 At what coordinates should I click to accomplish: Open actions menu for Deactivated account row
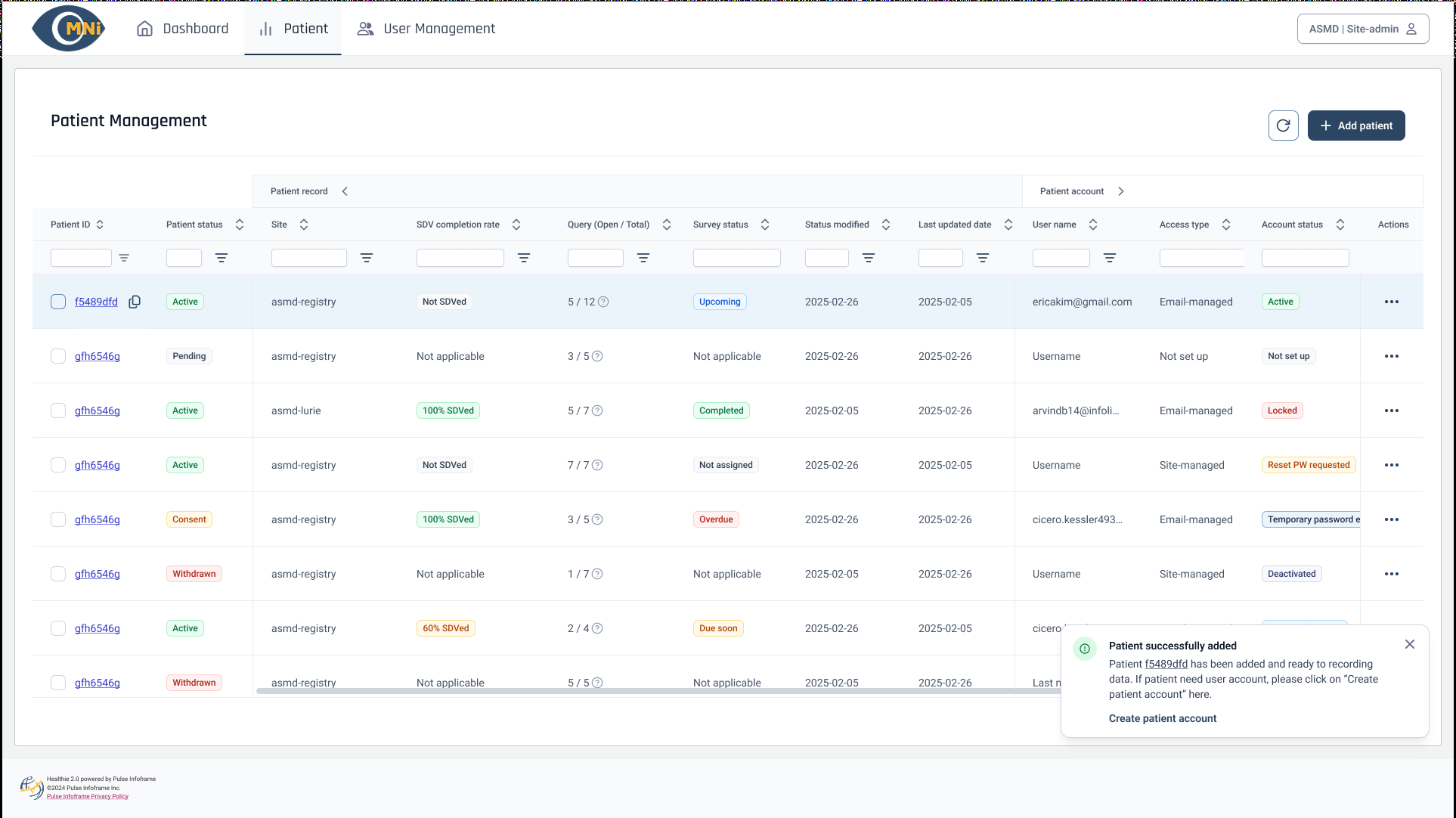(1392, 574)
